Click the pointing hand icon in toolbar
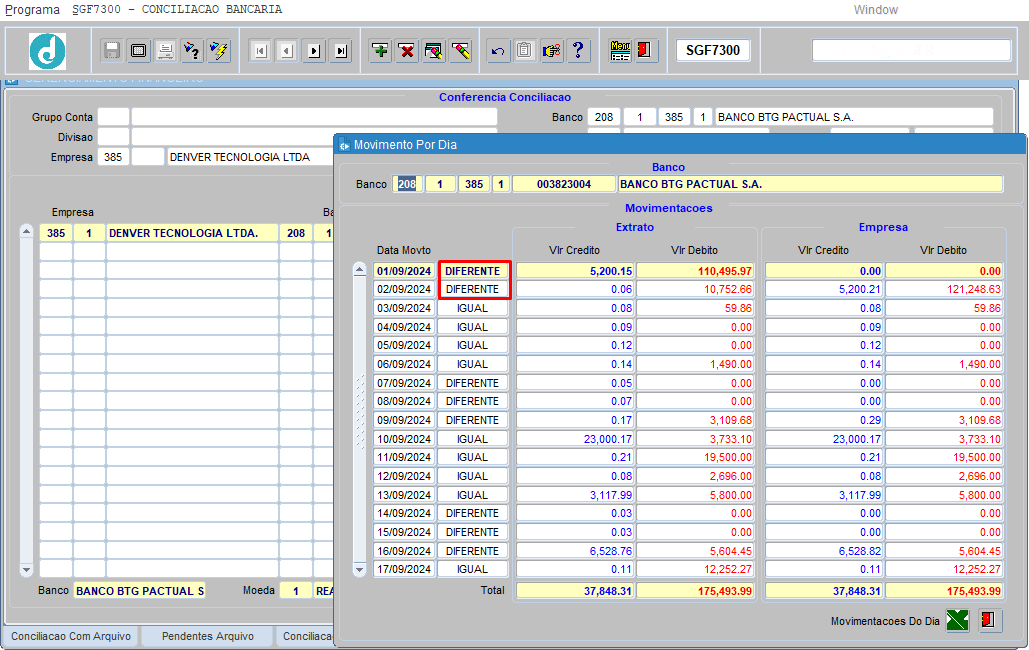This screenshot has height=650, width=1029. [551, 51]
